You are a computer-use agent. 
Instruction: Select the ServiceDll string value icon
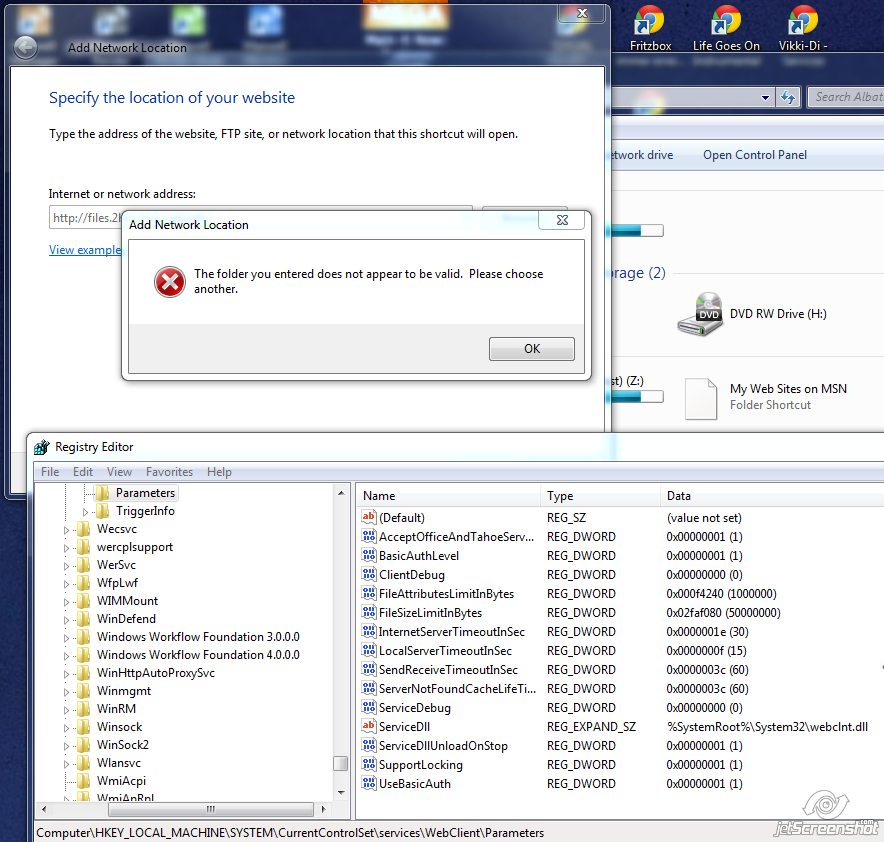pyautogui.click(x=369, y=726)
